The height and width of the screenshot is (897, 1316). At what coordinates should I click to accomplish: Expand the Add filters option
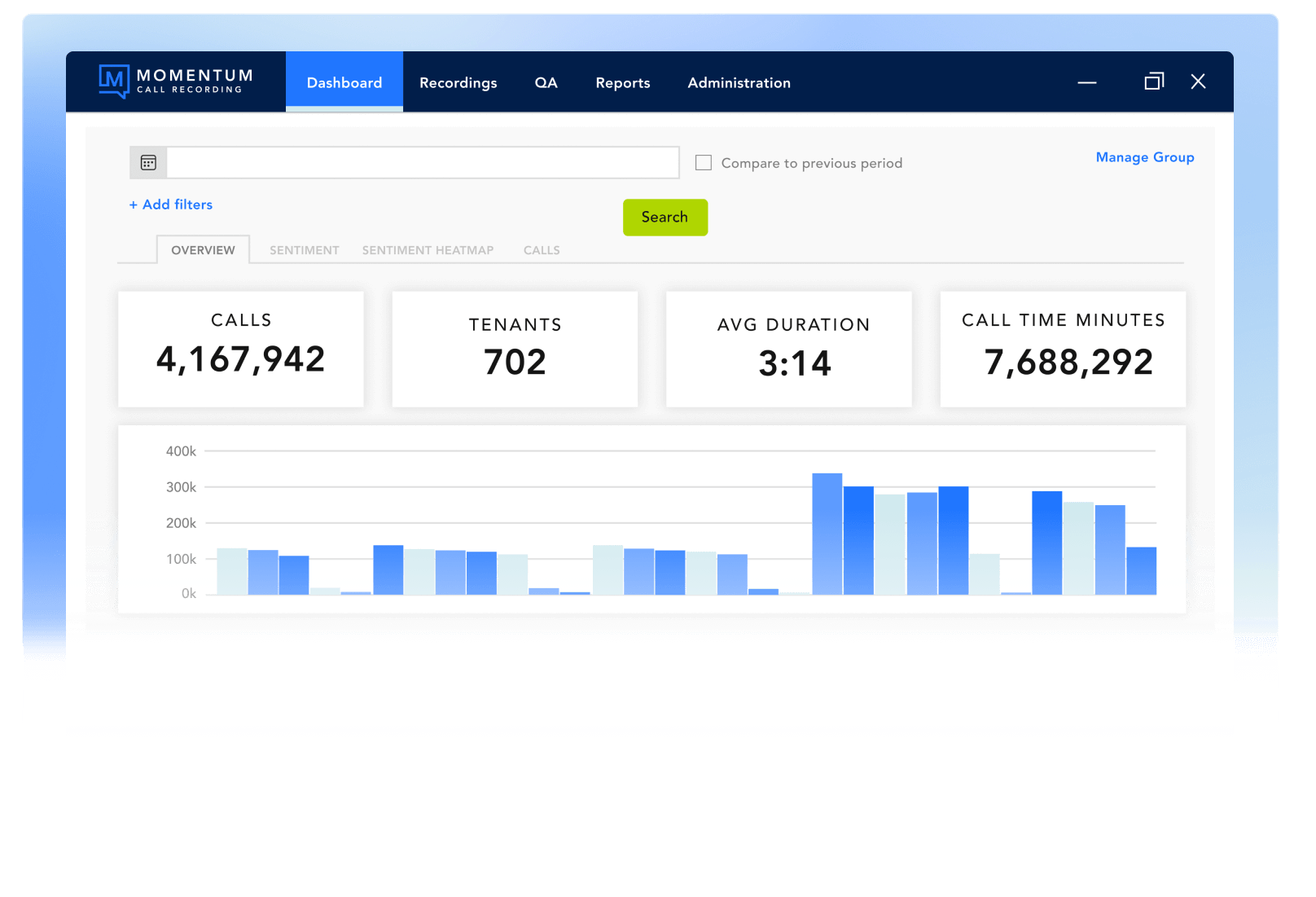[171, 204]
